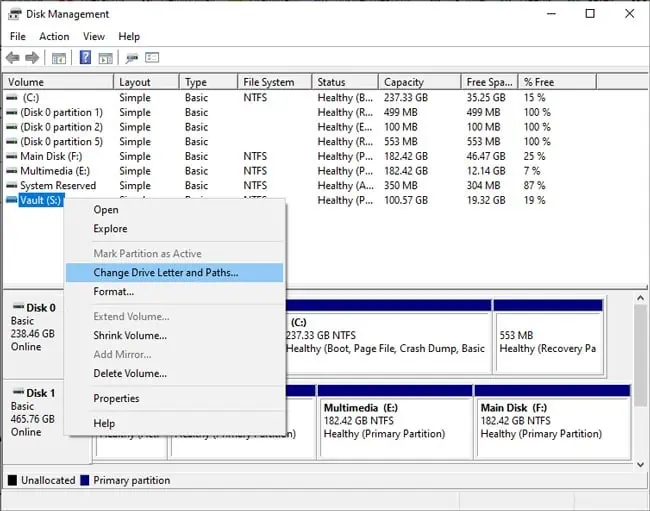Open the View menu

click(x=94, y=36)
